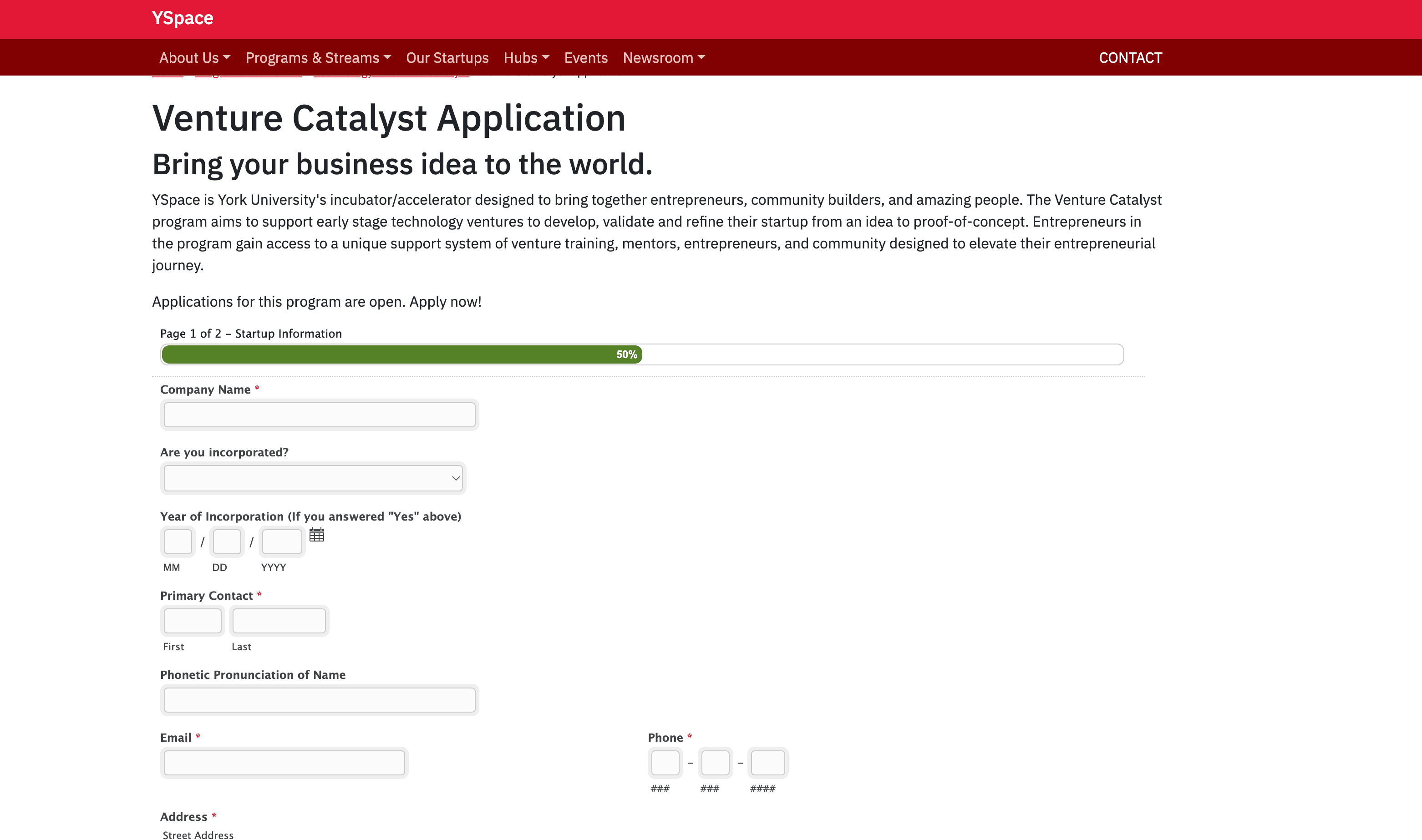Click the DD day field
Screen dimensions: 1422x840
[227, 541]
